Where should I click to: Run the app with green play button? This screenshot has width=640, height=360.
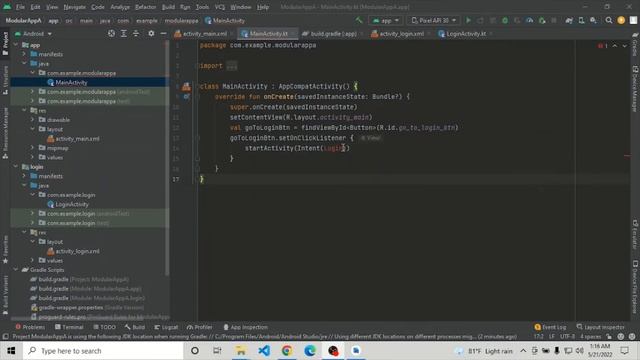coord(468,20)
